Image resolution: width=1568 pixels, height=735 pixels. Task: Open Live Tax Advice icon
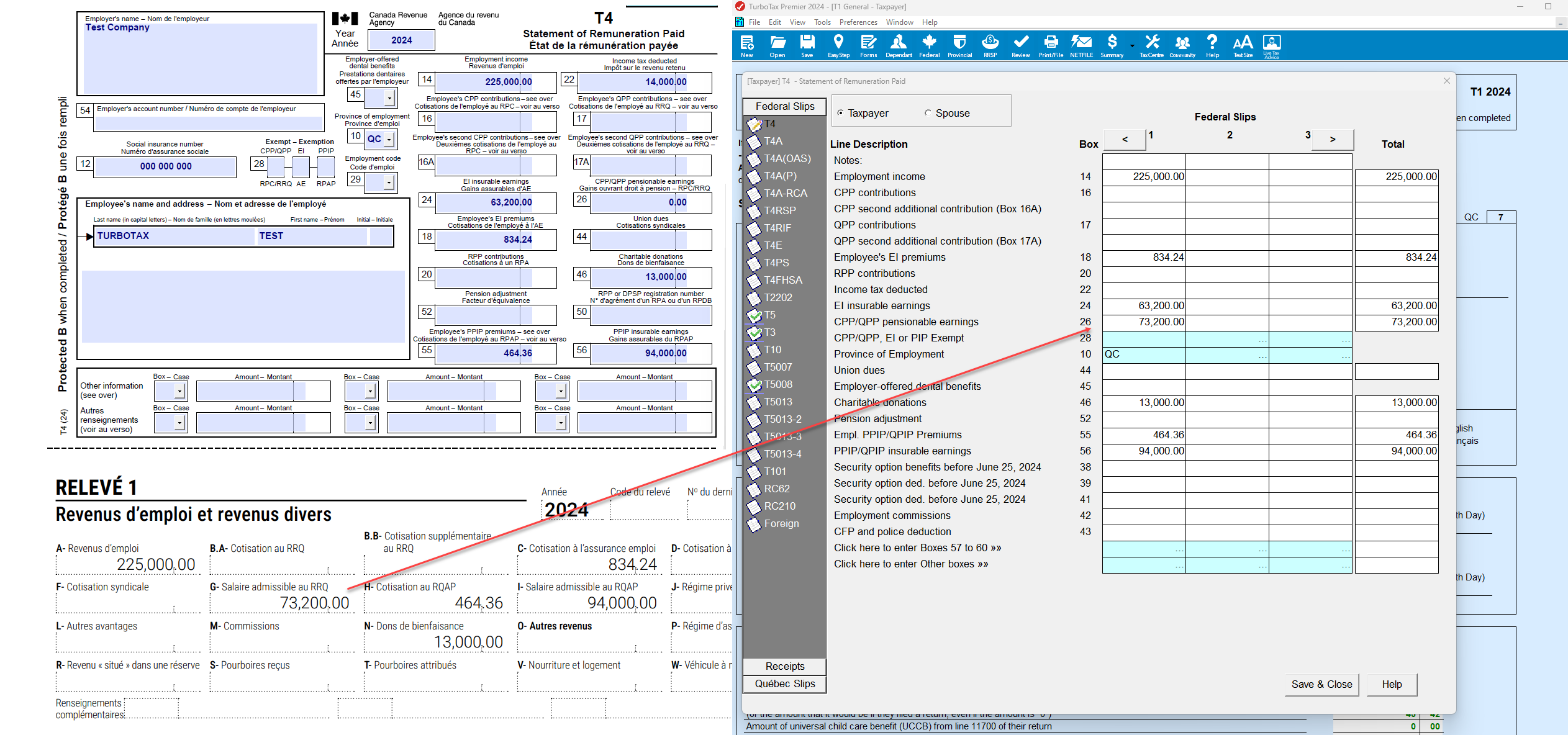tap(1271, 46)
